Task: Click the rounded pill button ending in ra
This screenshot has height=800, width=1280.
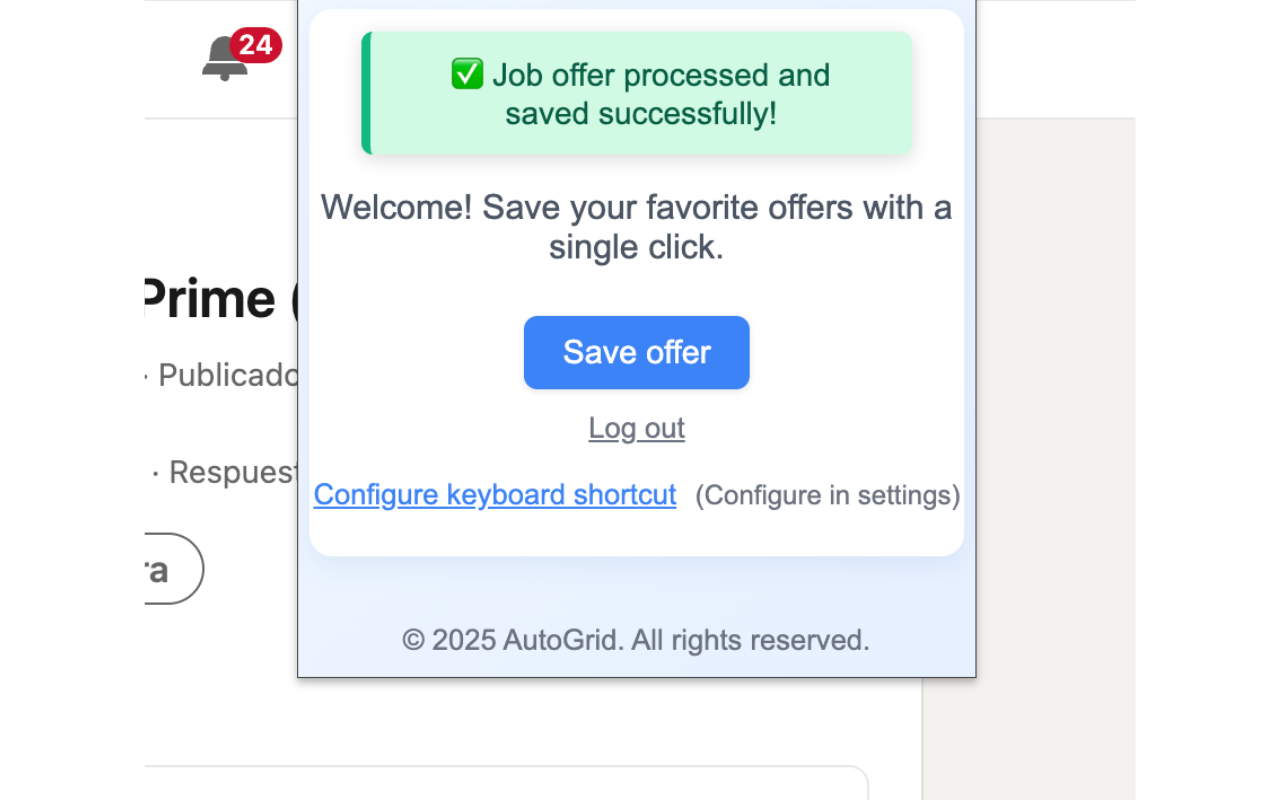Action: tap(160, 569)
